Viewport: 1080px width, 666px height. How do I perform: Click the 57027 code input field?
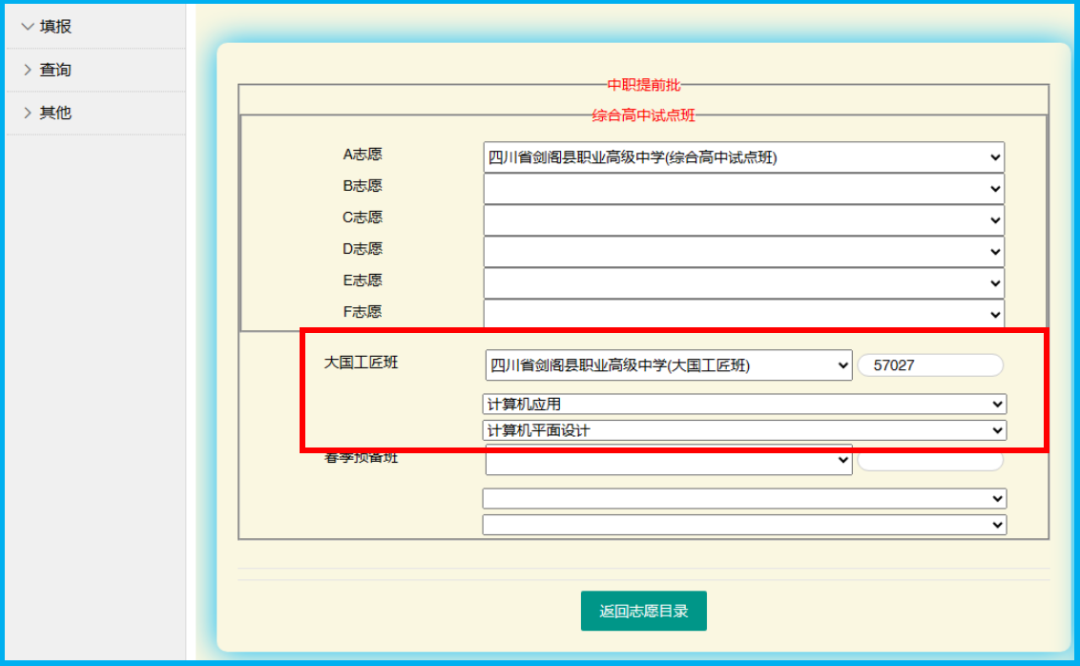pos(929,366)
